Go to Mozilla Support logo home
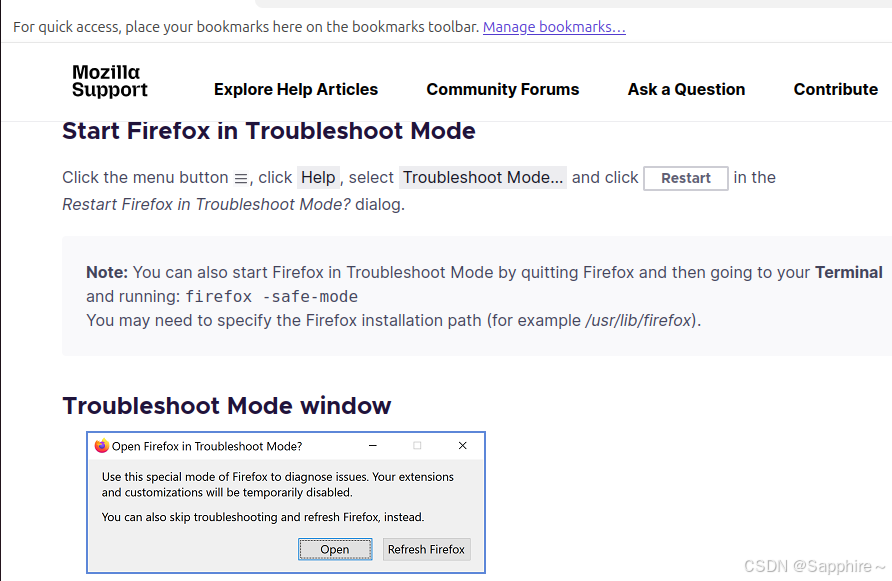The image size is (892, 581). tap(110, 81)
